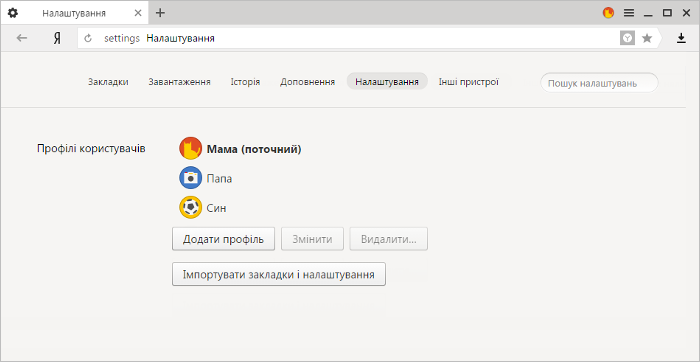
Task: Maximize the browser window
Action: coord(667,13)
